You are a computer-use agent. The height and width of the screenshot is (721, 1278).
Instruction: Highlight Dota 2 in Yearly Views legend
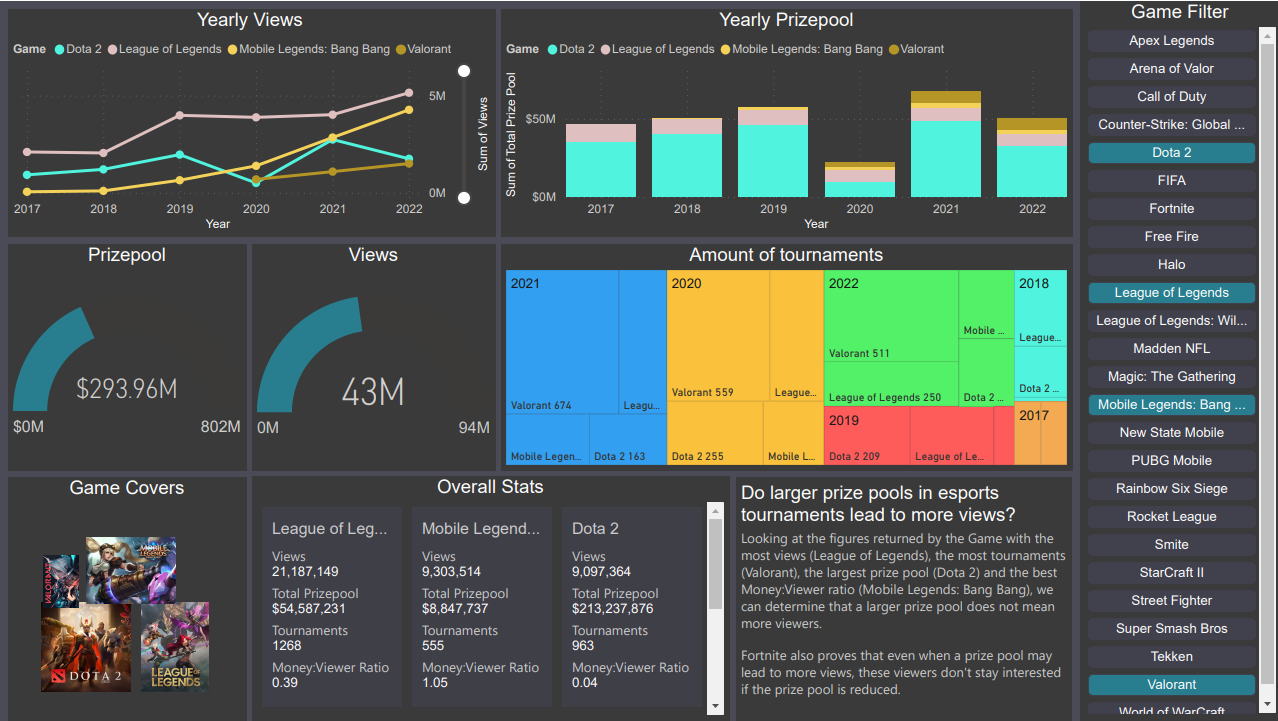(x=78, y=49)
